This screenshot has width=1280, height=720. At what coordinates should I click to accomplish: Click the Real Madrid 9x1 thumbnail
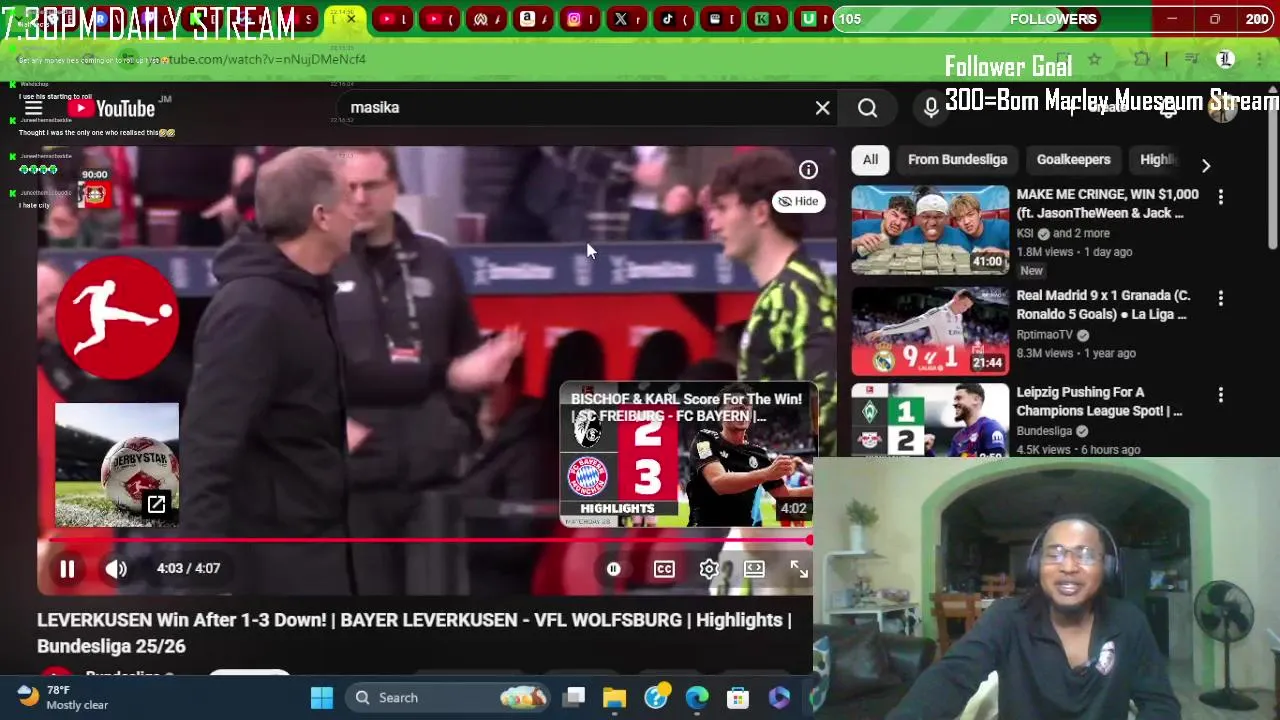click(930, 331)
